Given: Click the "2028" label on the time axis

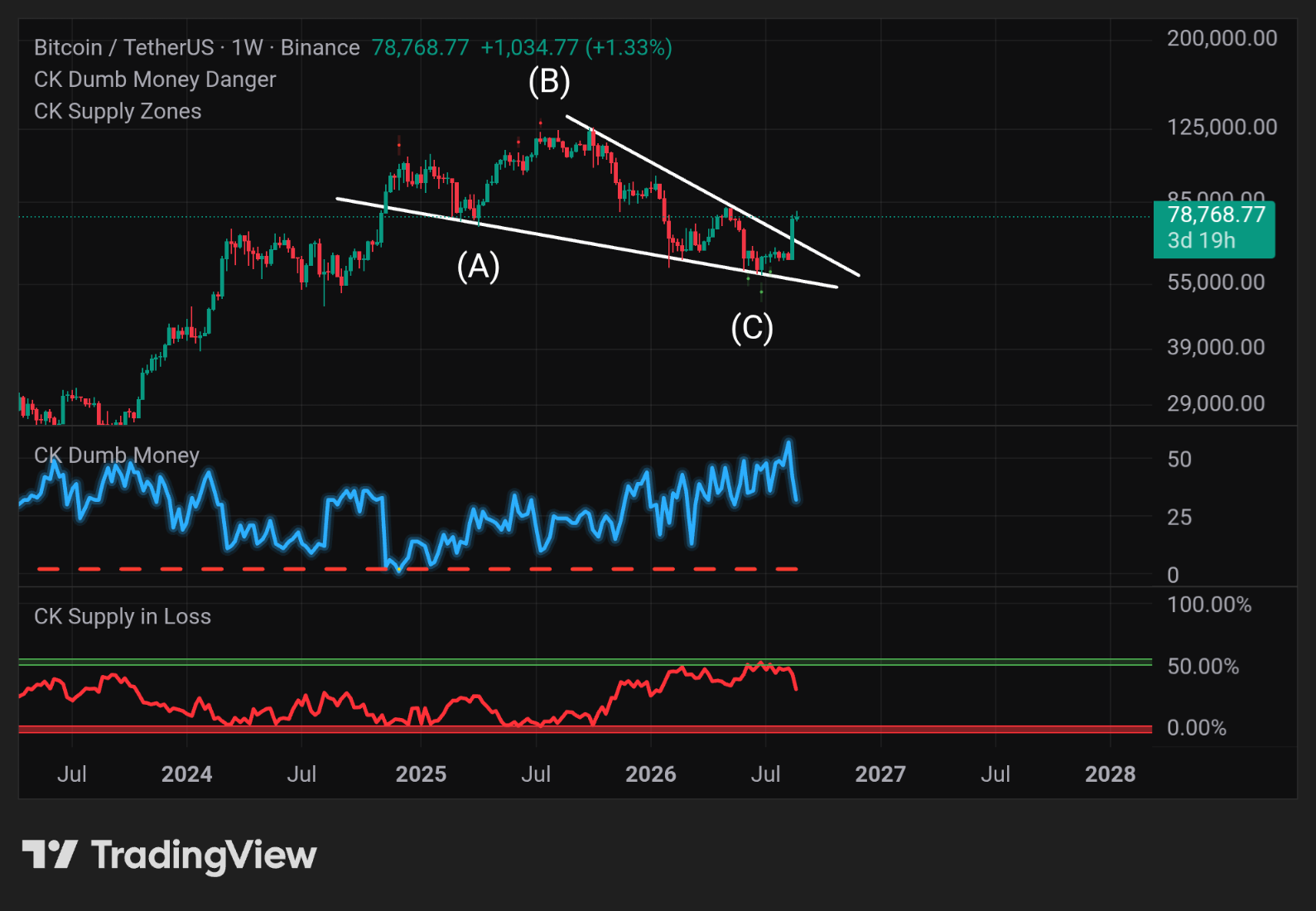Looking at the screenshot, I should pos(1111,774).
